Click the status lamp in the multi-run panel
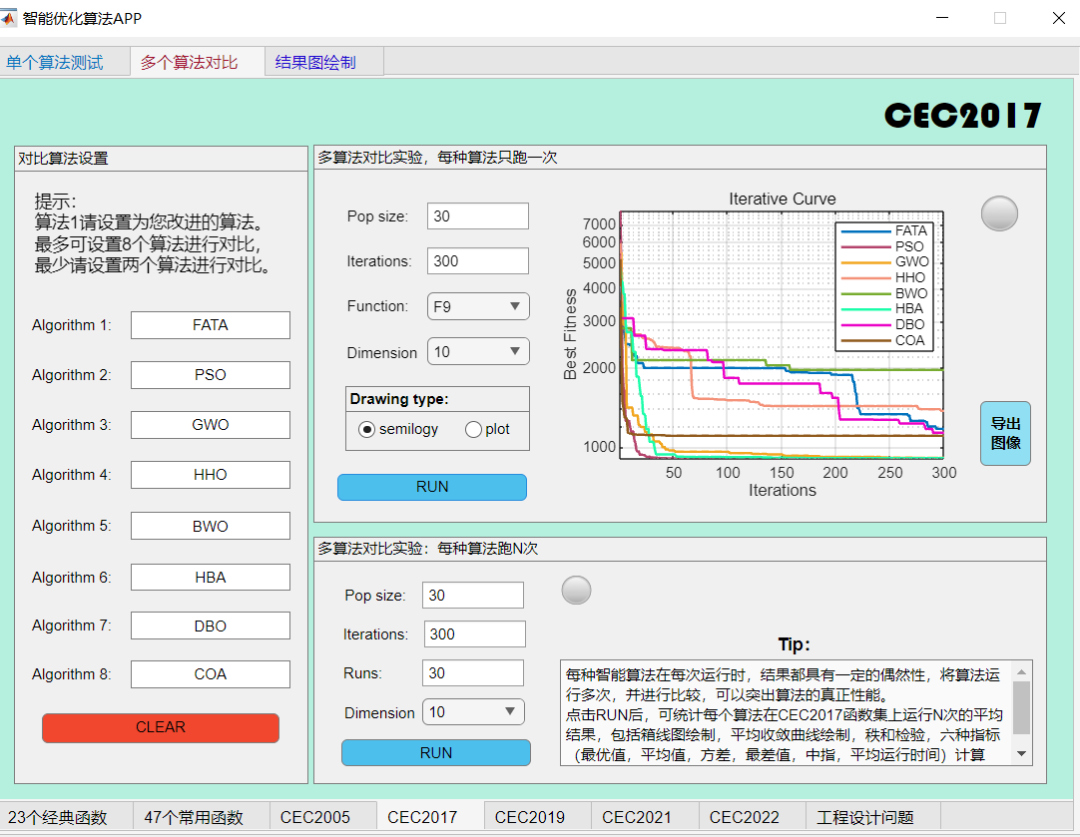 (x=577, y=590)
